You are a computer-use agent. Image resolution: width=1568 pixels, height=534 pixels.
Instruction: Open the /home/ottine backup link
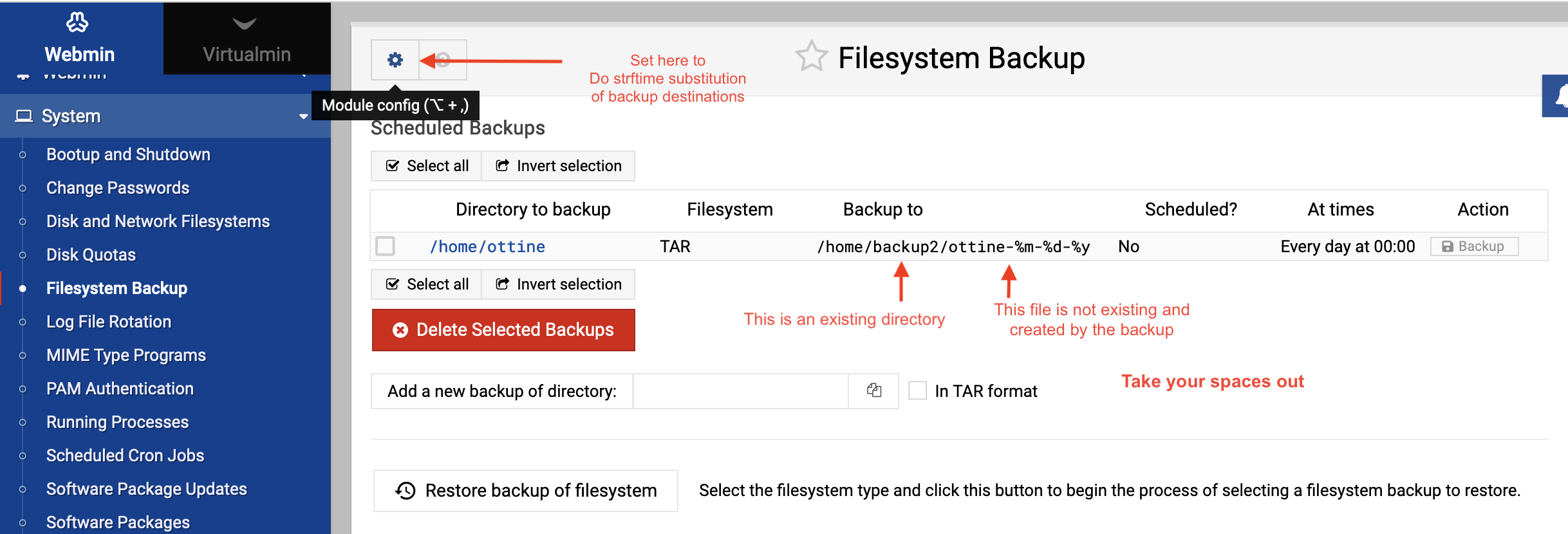[x=487, y=246]
